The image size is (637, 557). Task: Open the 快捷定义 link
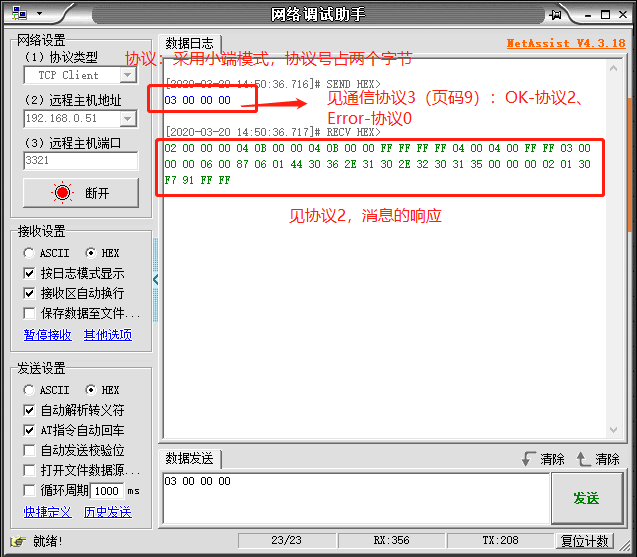point(48,512)
